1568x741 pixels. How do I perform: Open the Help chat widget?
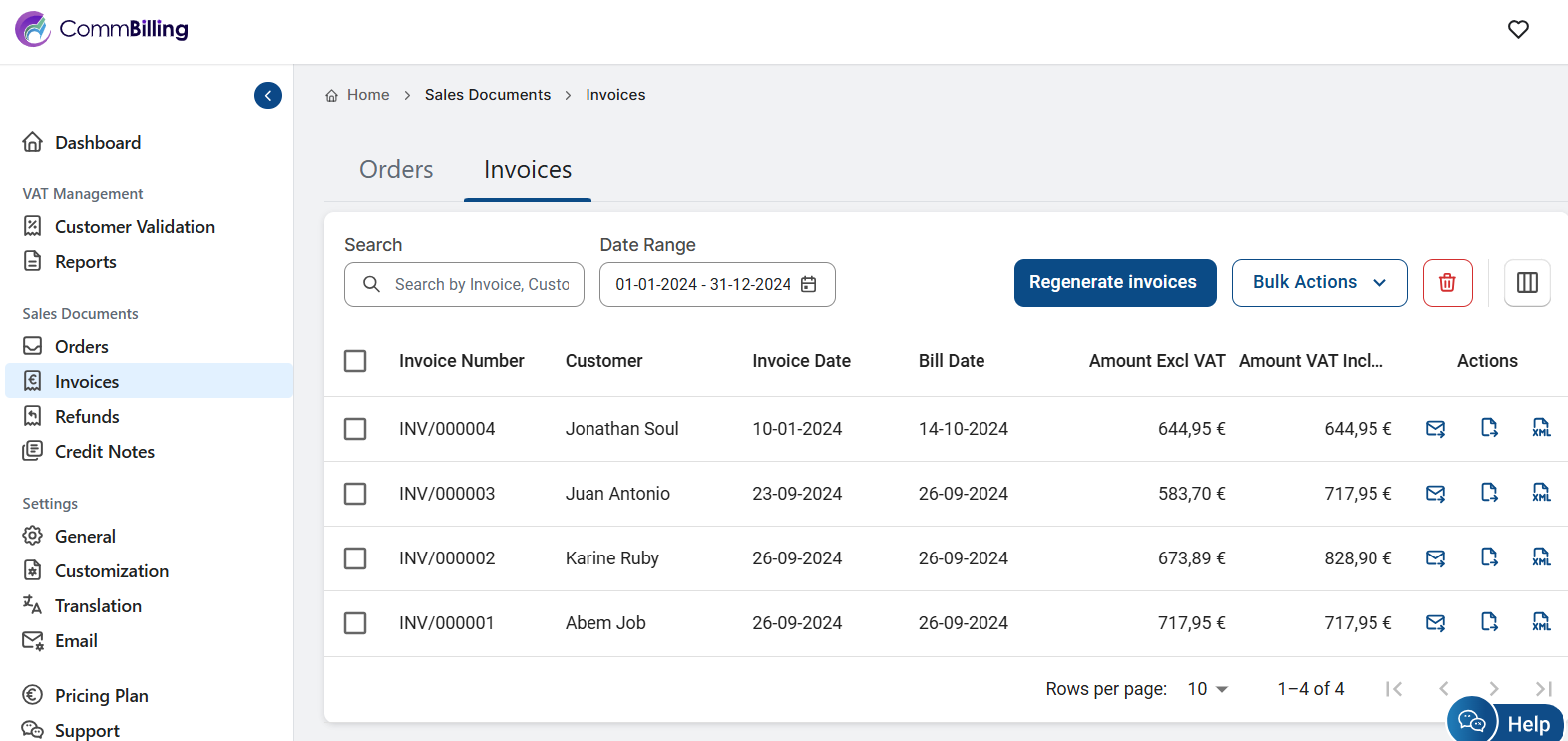[x=1505, y=722]
